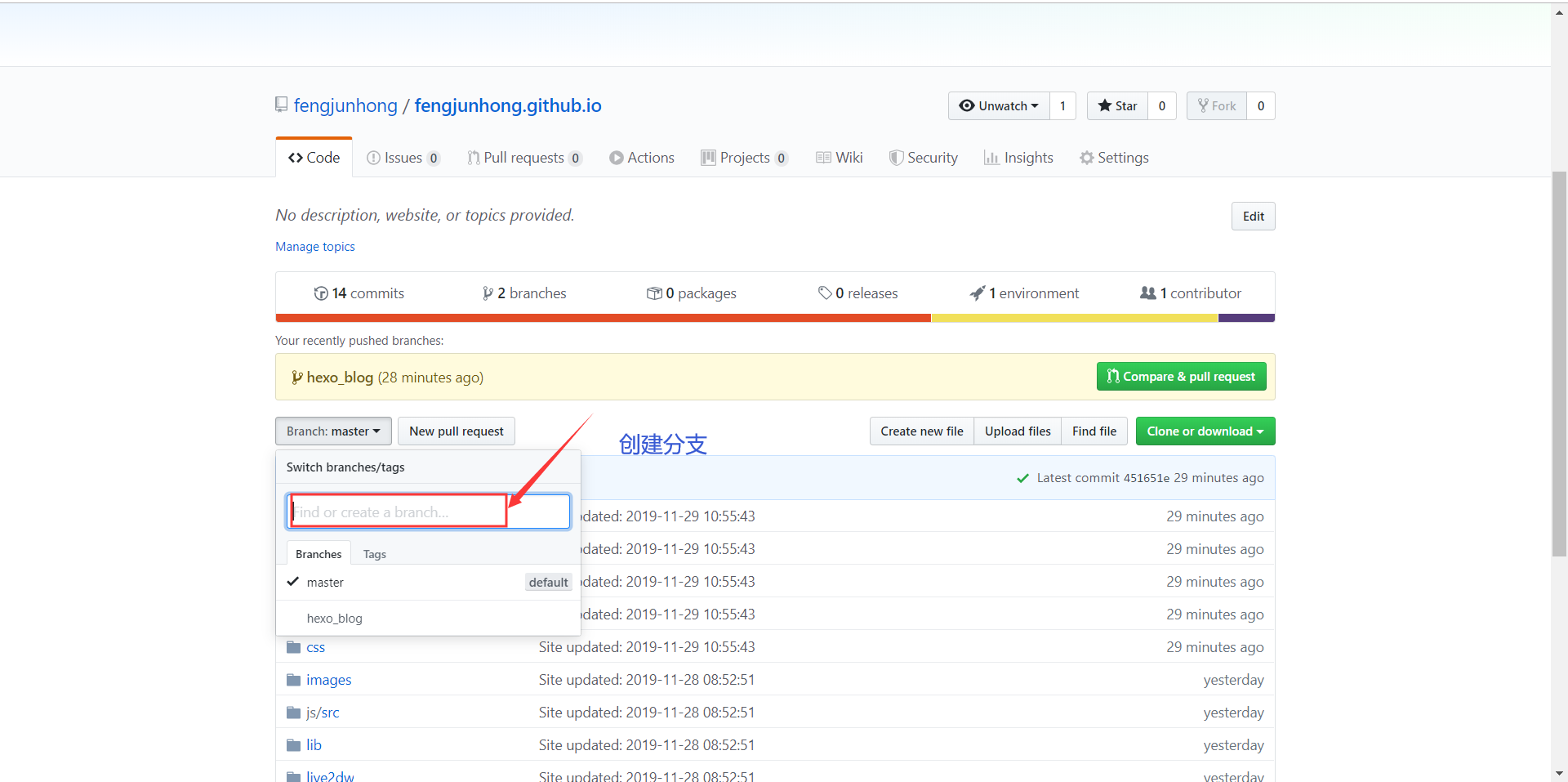Click the environment rocket icon

point(978,293)
